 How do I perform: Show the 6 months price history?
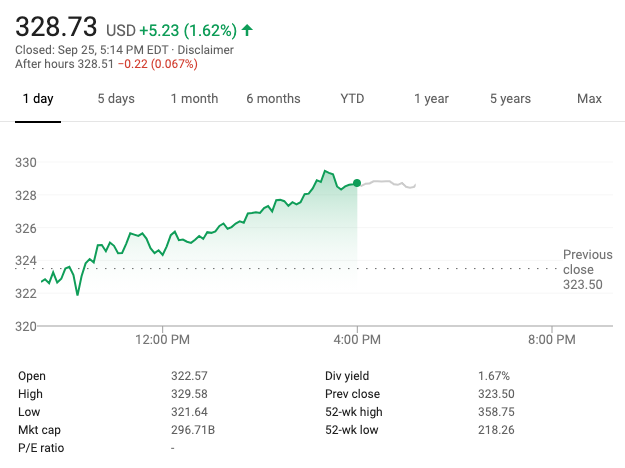pos(273,99)
